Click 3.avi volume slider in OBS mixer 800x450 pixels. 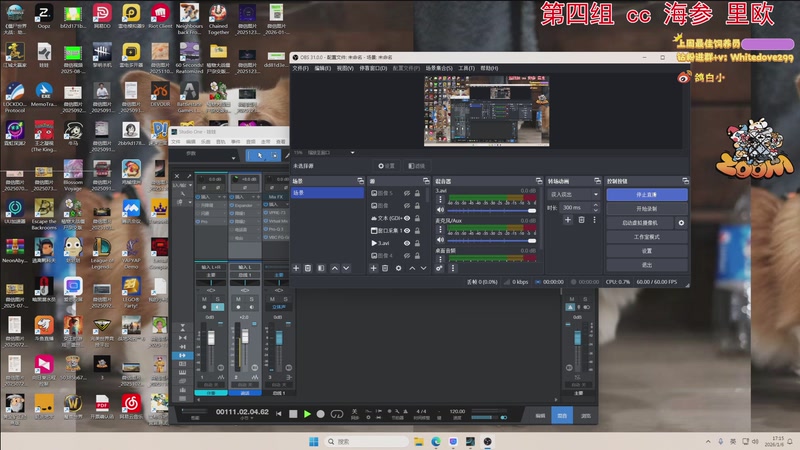point(492,210)
